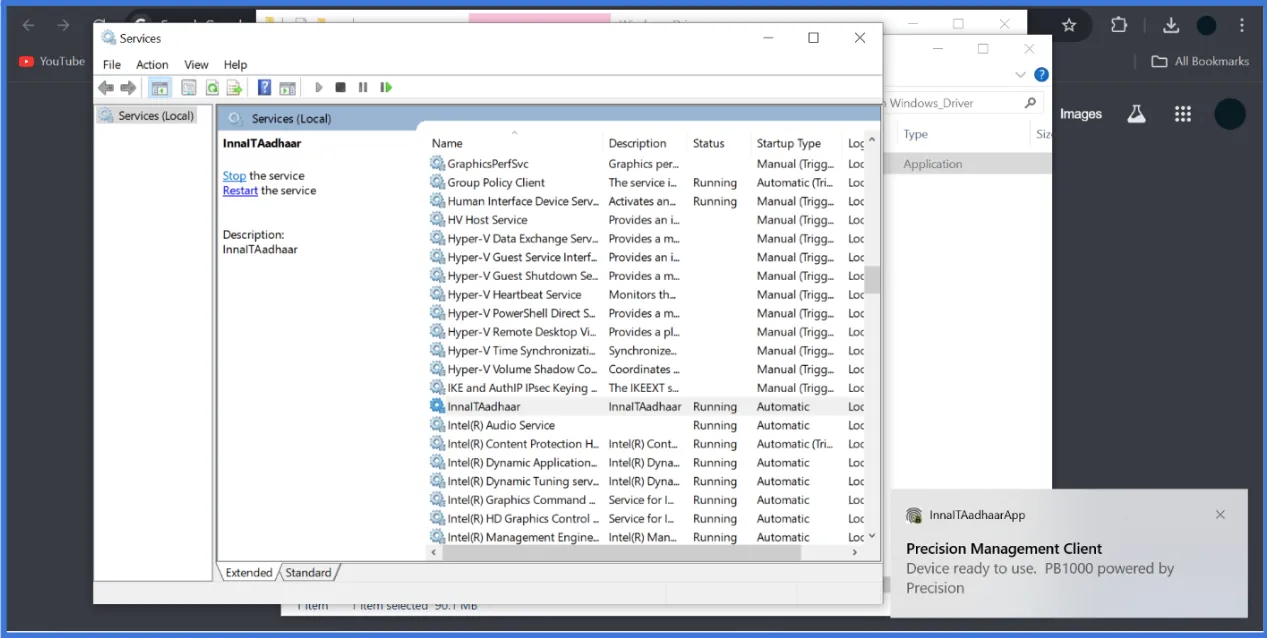The width and height of the screenshot is (1267, 638).
Task: Click the Restart Service toolbar icon
Action: pos(386,88)
